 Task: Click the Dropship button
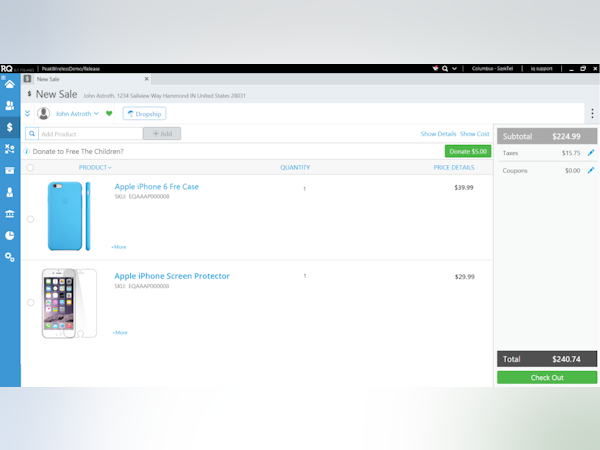pyautogui.click(x=144, y=114)
